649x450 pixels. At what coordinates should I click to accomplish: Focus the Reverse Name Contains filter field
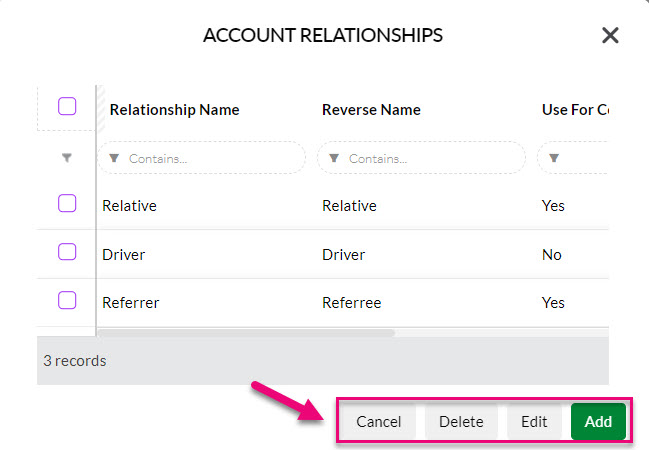tap(421, 158)
